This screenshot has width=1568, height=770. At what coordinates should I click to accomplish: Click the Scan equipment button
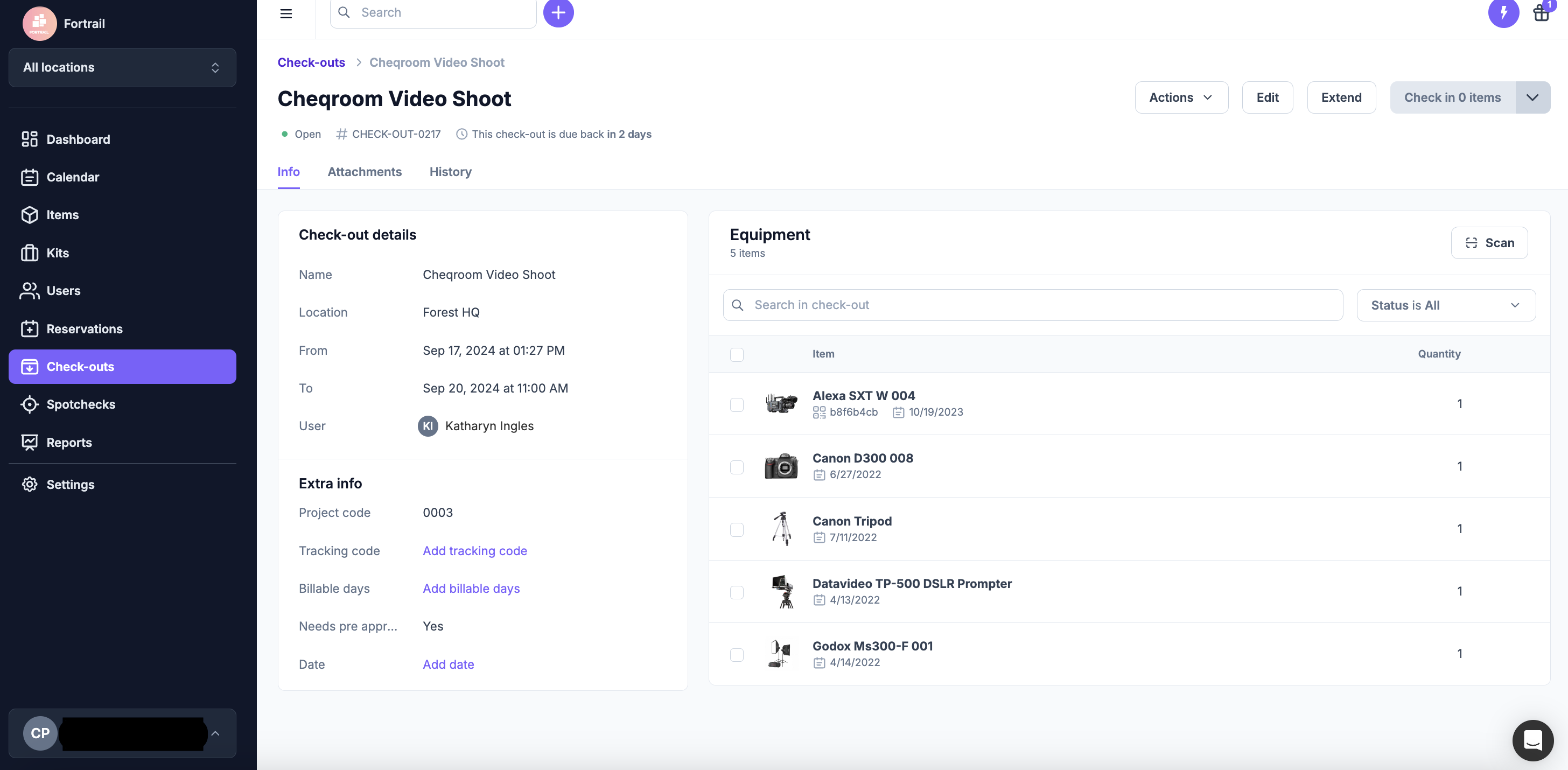click(x=1489, y=243)
